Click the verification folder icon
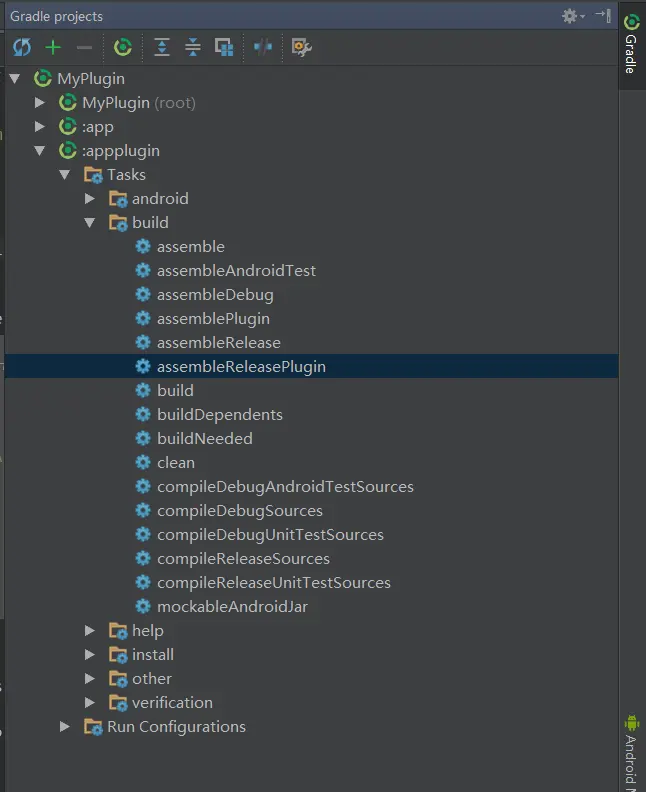This screenshot has width=646, height=792. (118, 703)
